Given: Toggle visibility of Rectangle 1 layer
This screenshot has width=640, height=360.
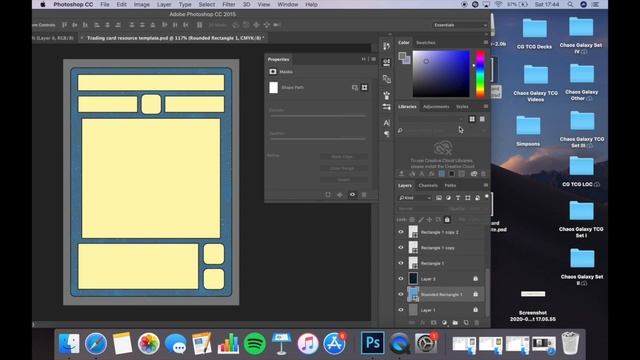Looking at the screenshot, I should [401, 263].
